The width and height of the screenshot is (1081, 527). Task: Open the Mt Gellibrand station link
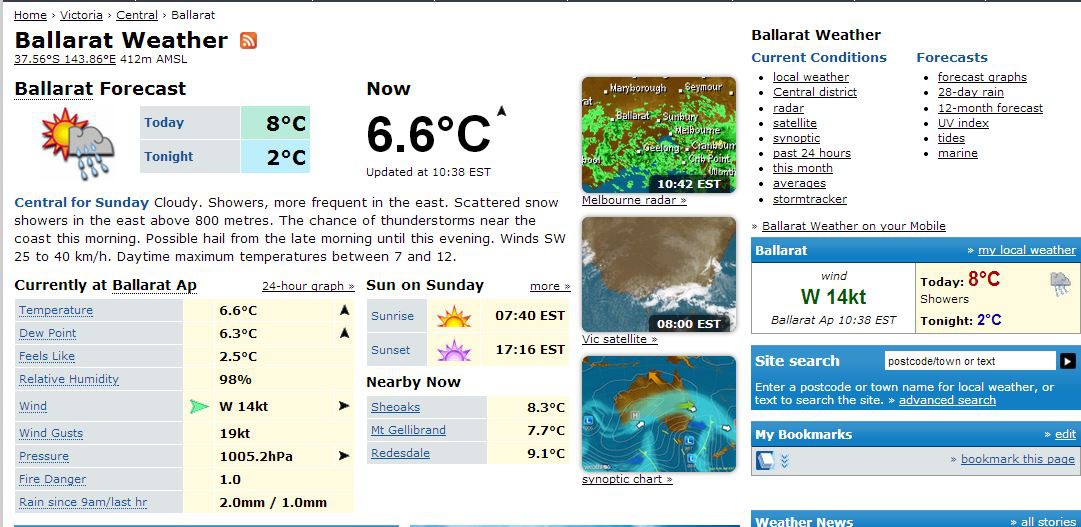408,430
